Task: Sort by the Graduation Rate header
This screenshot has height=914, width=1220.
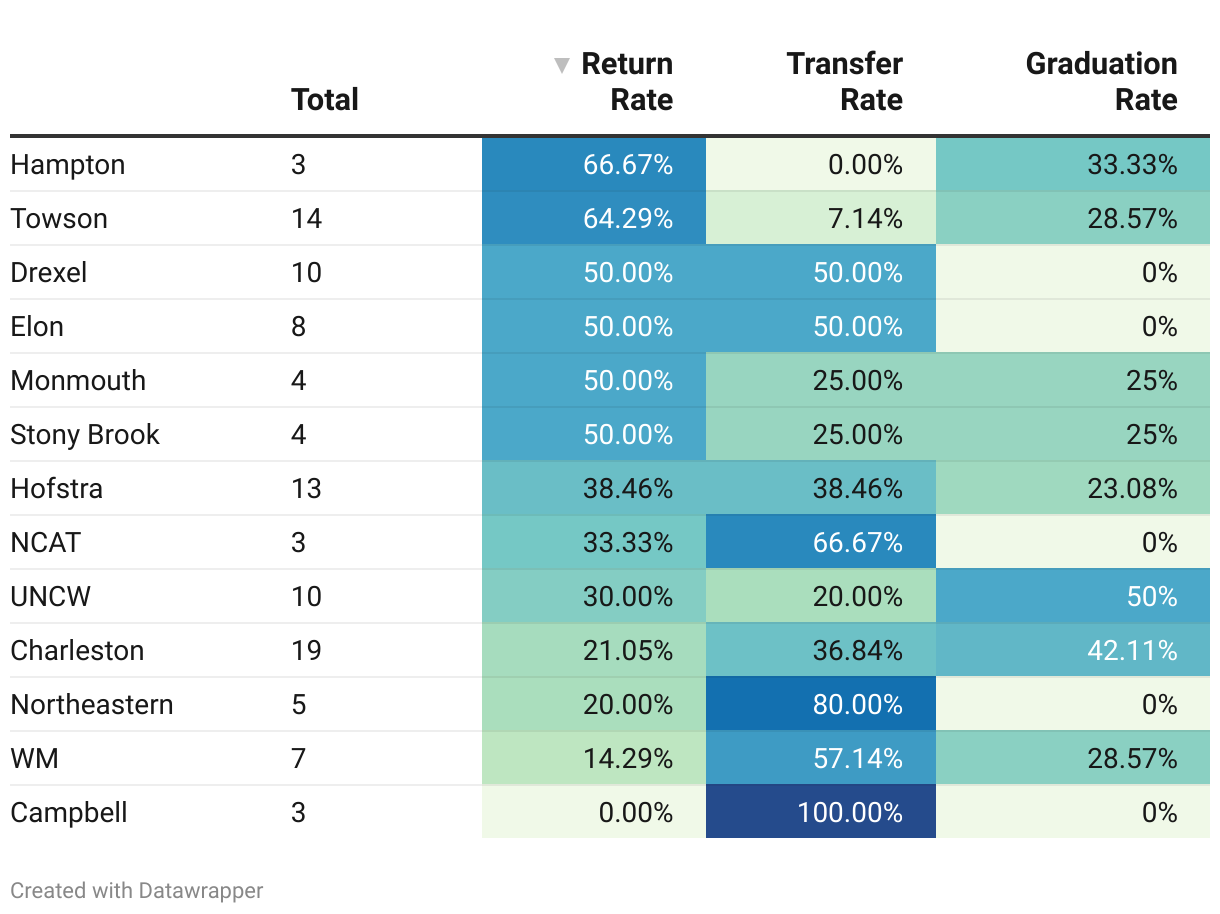Action: coord(1101,82)
